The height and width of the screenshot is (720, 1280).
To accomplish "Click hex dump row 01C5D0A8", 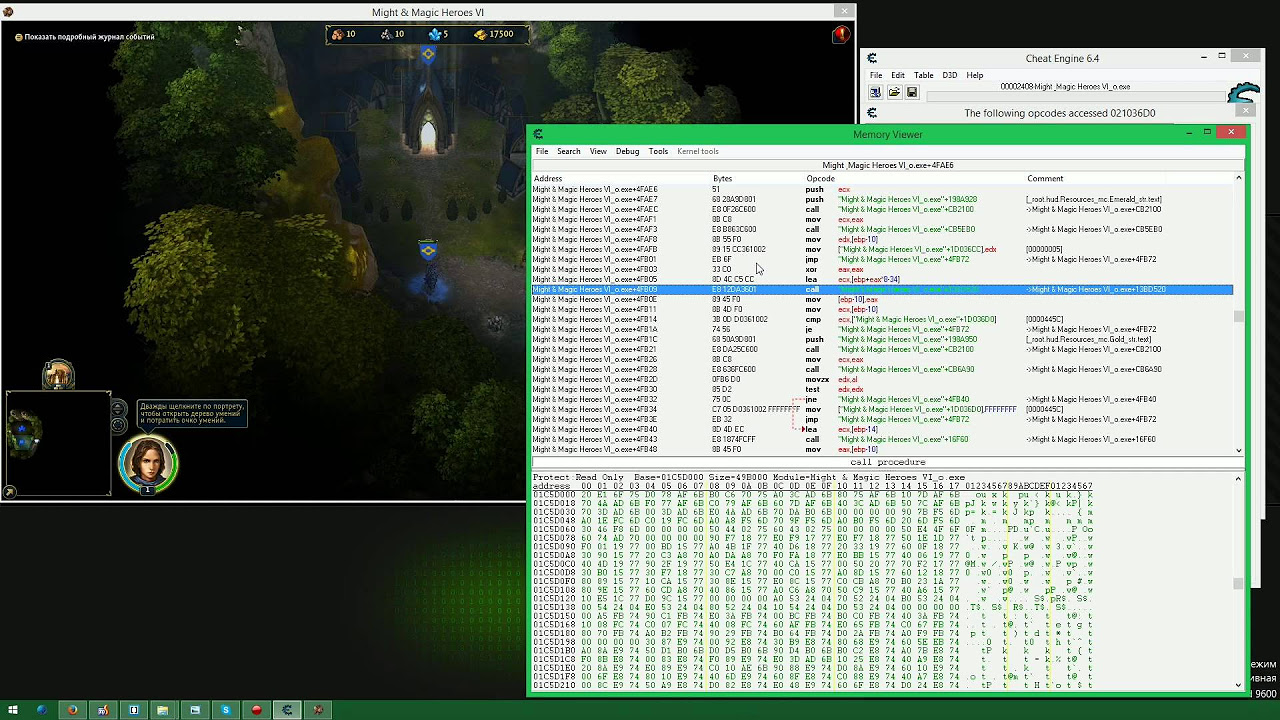I will coord(812,554).
